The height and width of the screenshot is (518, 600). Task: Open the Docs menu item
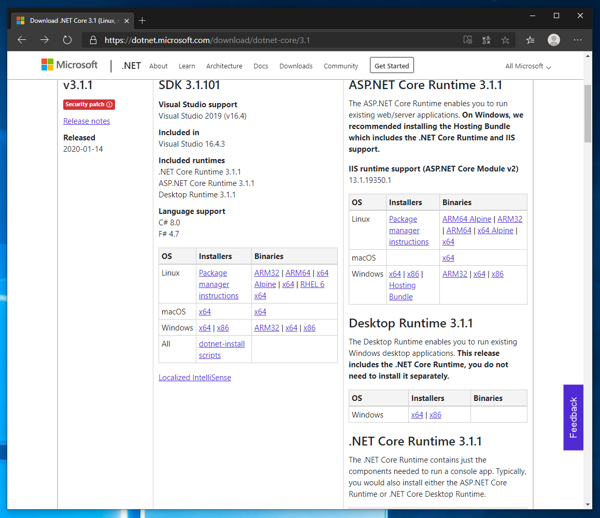[261, 66]
